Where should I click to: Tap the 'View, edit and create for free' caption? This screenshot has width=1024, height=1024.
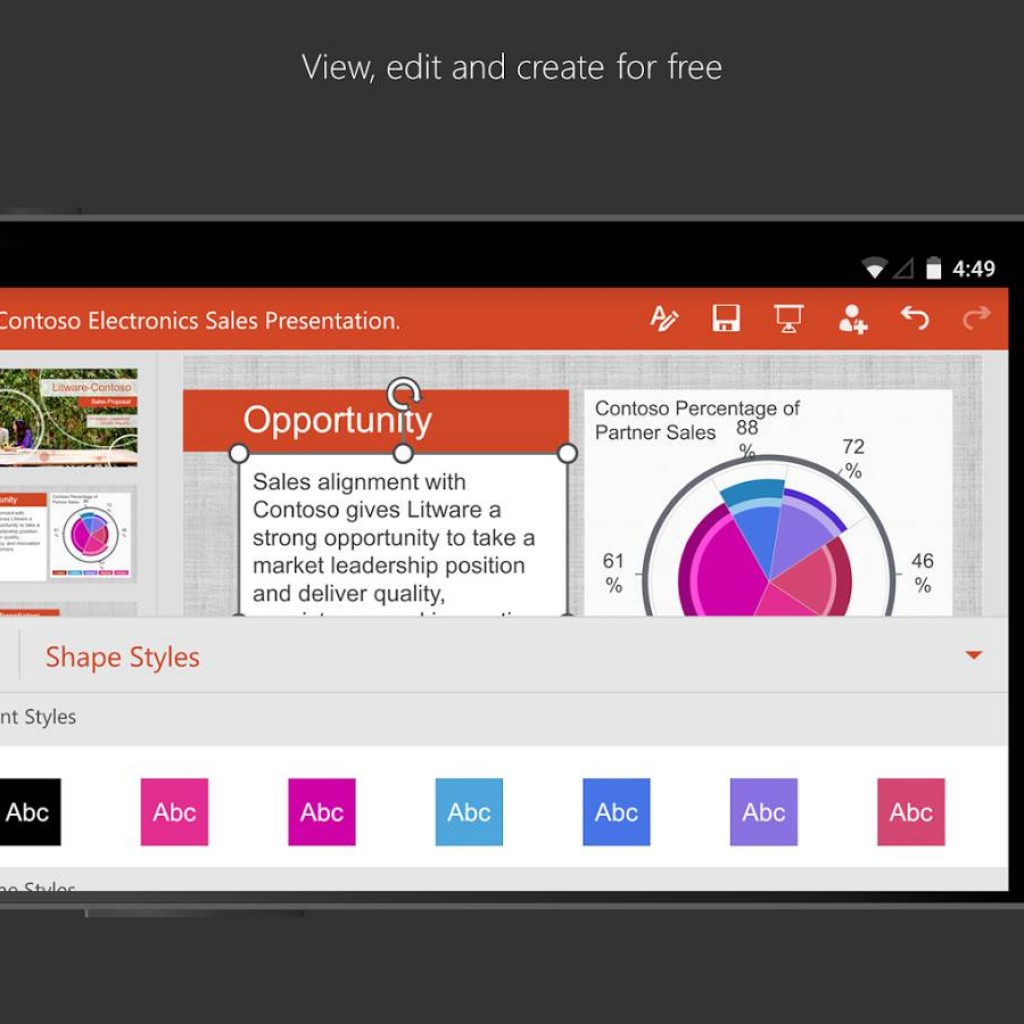click(x=511, y=67)
